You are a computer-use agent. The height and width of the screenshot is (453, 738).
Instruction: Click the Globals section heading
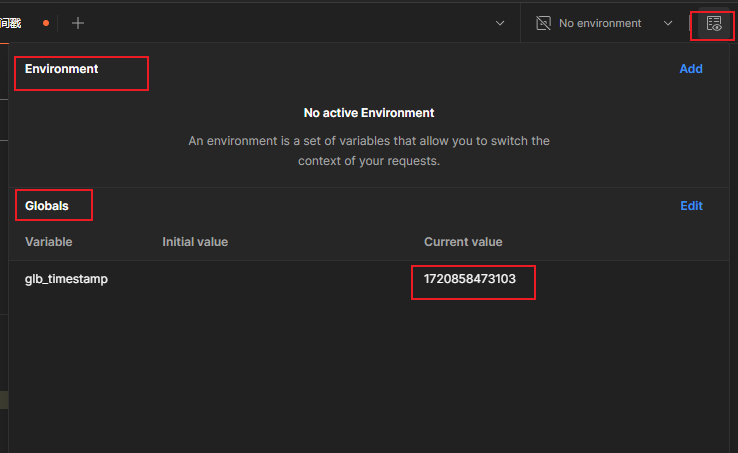(47, 206)
